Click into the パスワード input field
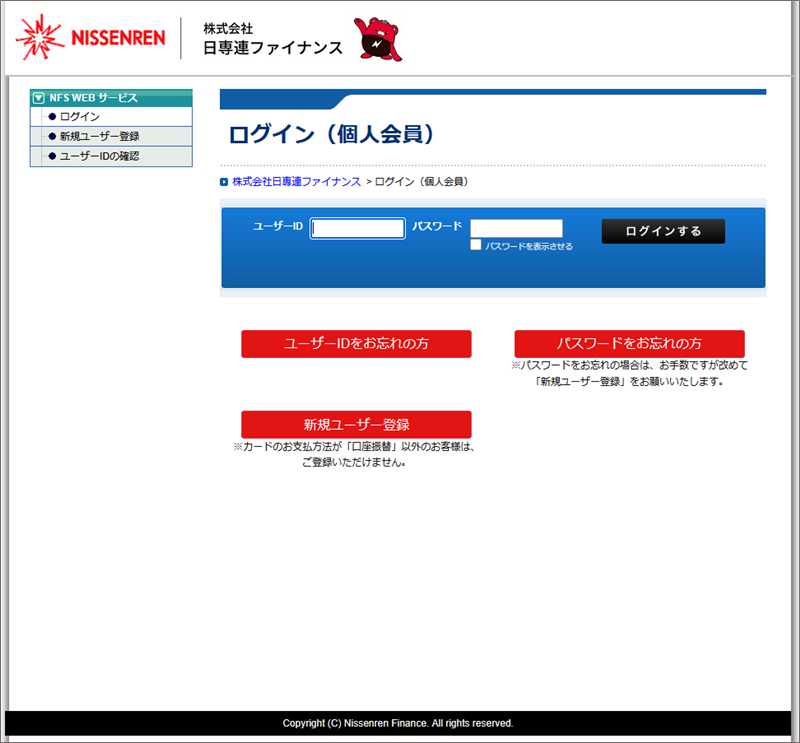This screenshot has height=743, width=800. click(516, 228)
